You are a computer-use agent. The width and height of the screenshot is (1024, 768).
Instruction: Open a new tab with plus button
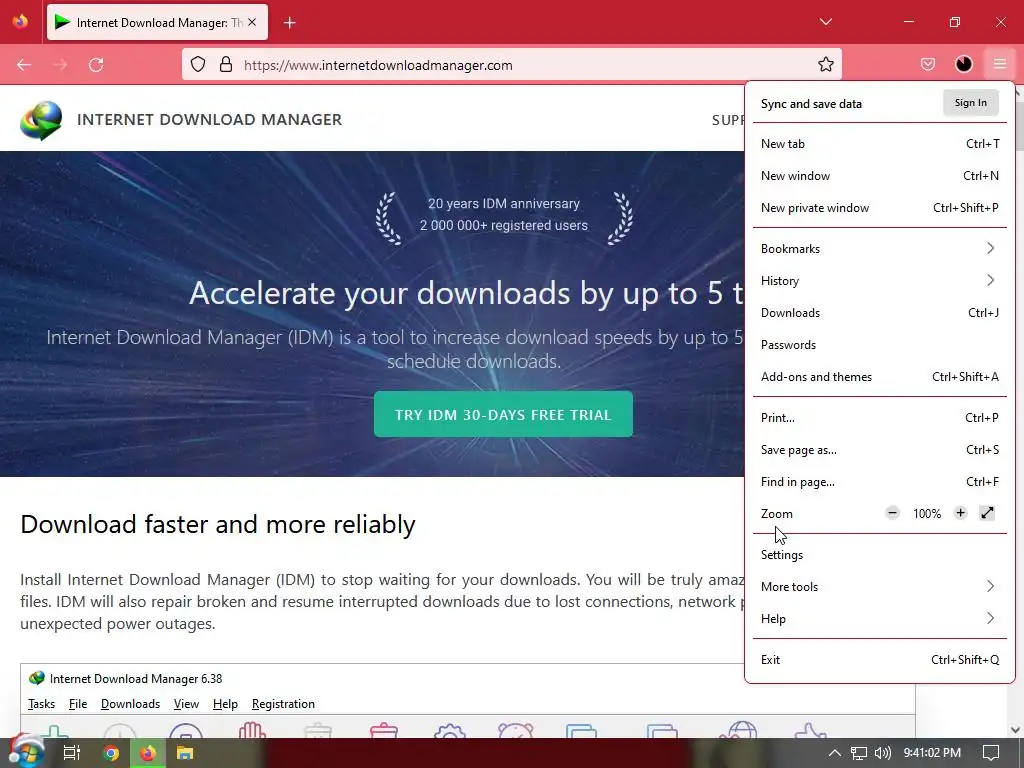click(290, 23)
